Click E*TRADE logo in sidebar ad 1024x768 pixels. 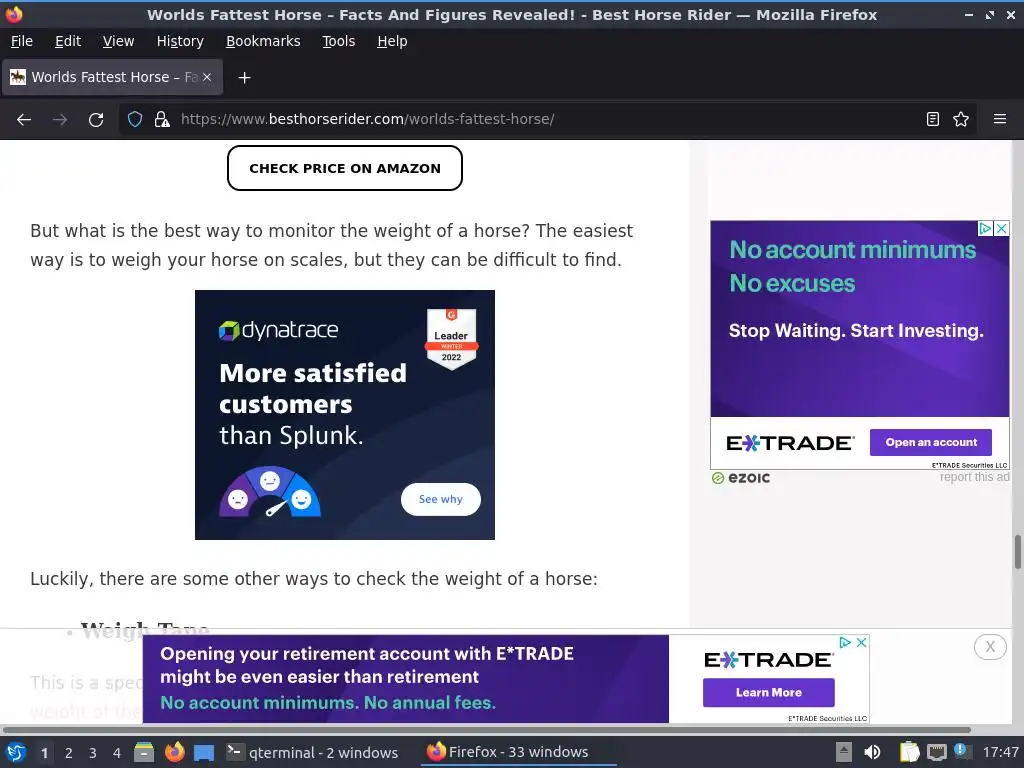(790, 443)
